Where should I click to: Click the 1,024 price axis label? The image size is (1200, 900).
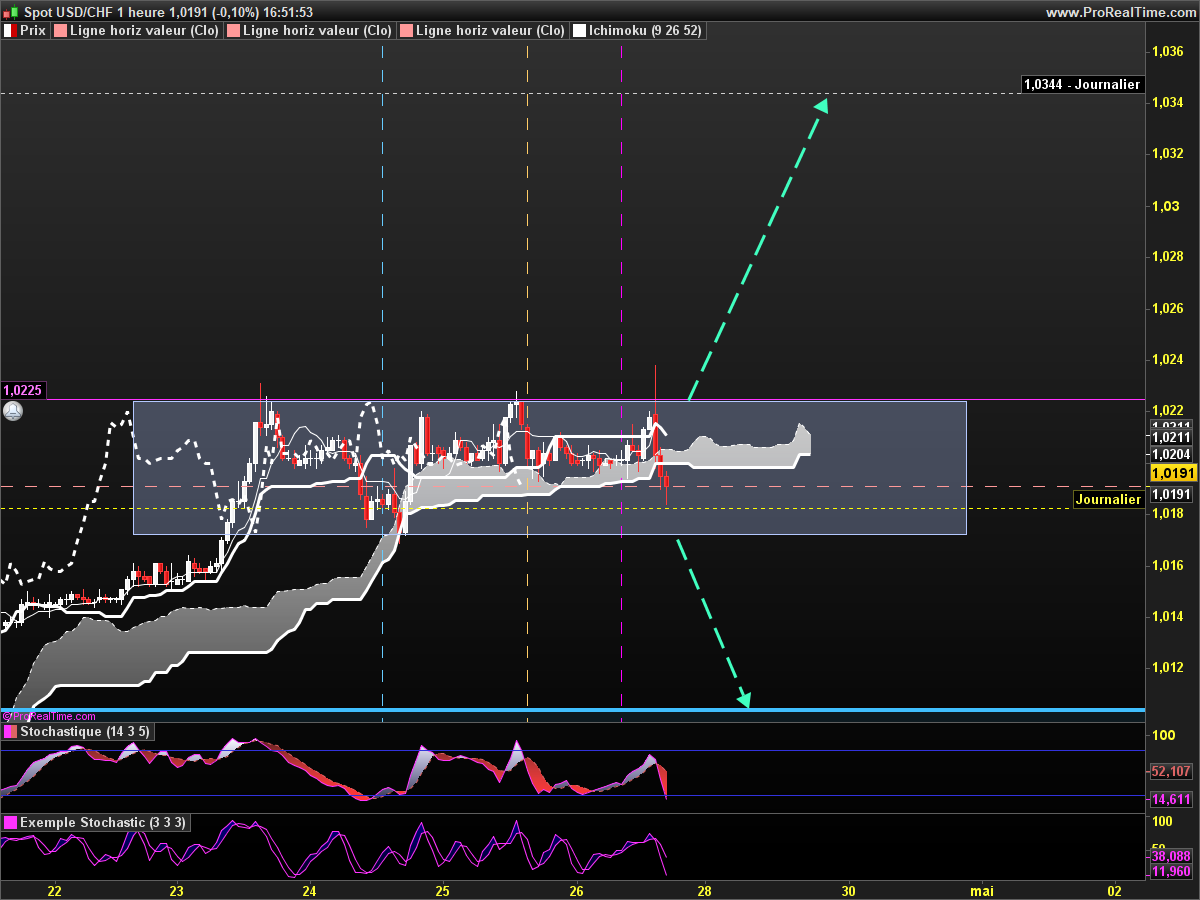1168,360
